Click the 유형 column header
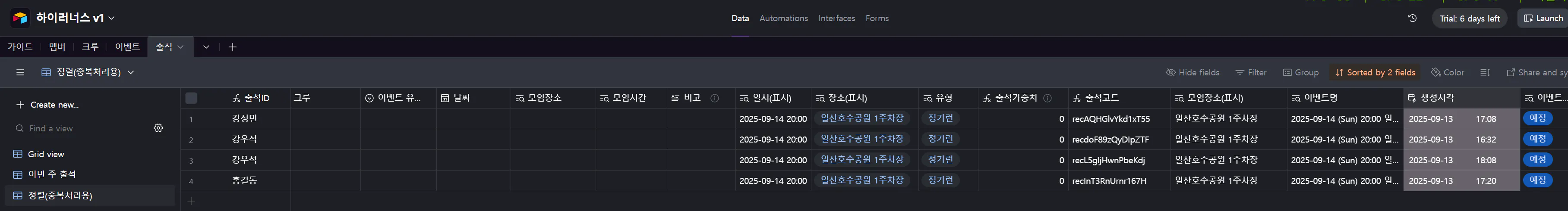 (948, 98)
